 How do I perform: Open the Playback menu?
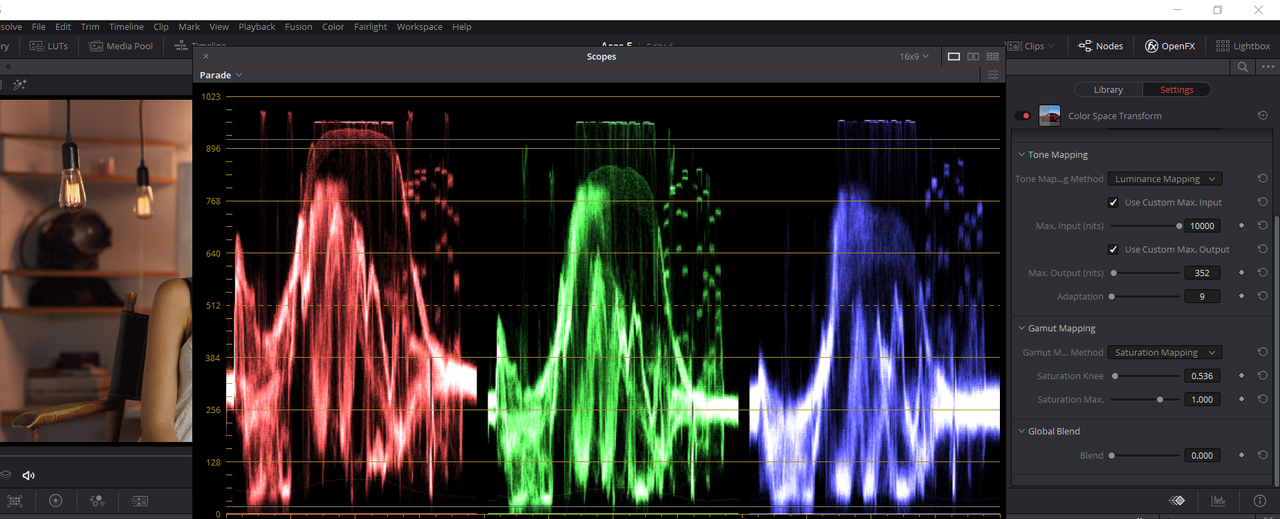(x=257, y=27)
